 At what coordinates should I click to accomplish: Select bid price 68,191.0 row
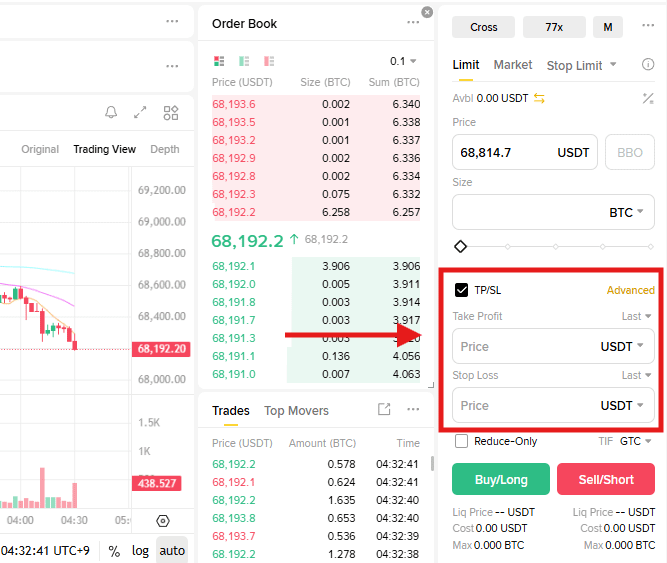316,374
